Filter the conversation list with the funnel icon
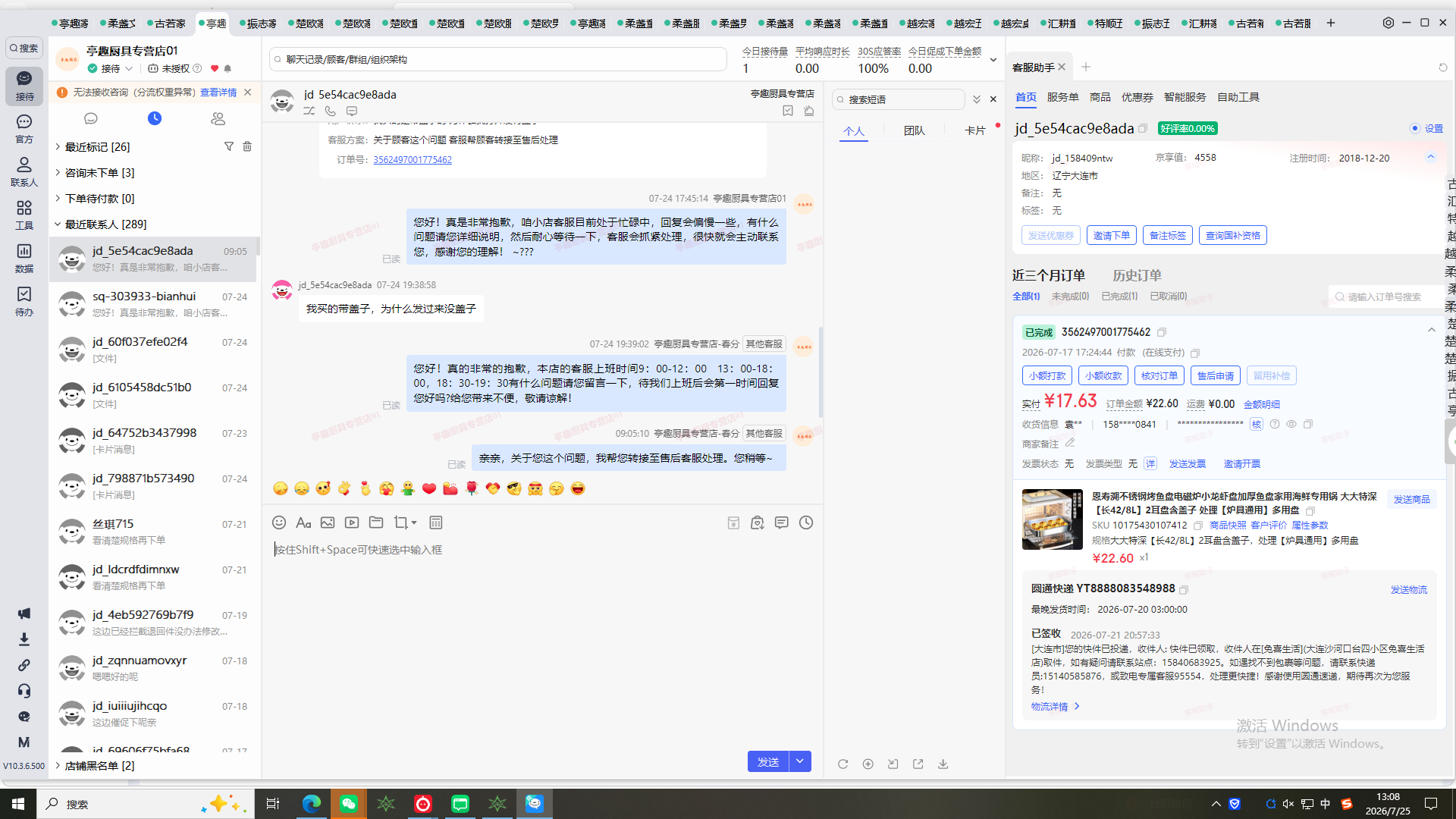The width and height of the screenshot is (1456, 819). click(x=229, y=146)
